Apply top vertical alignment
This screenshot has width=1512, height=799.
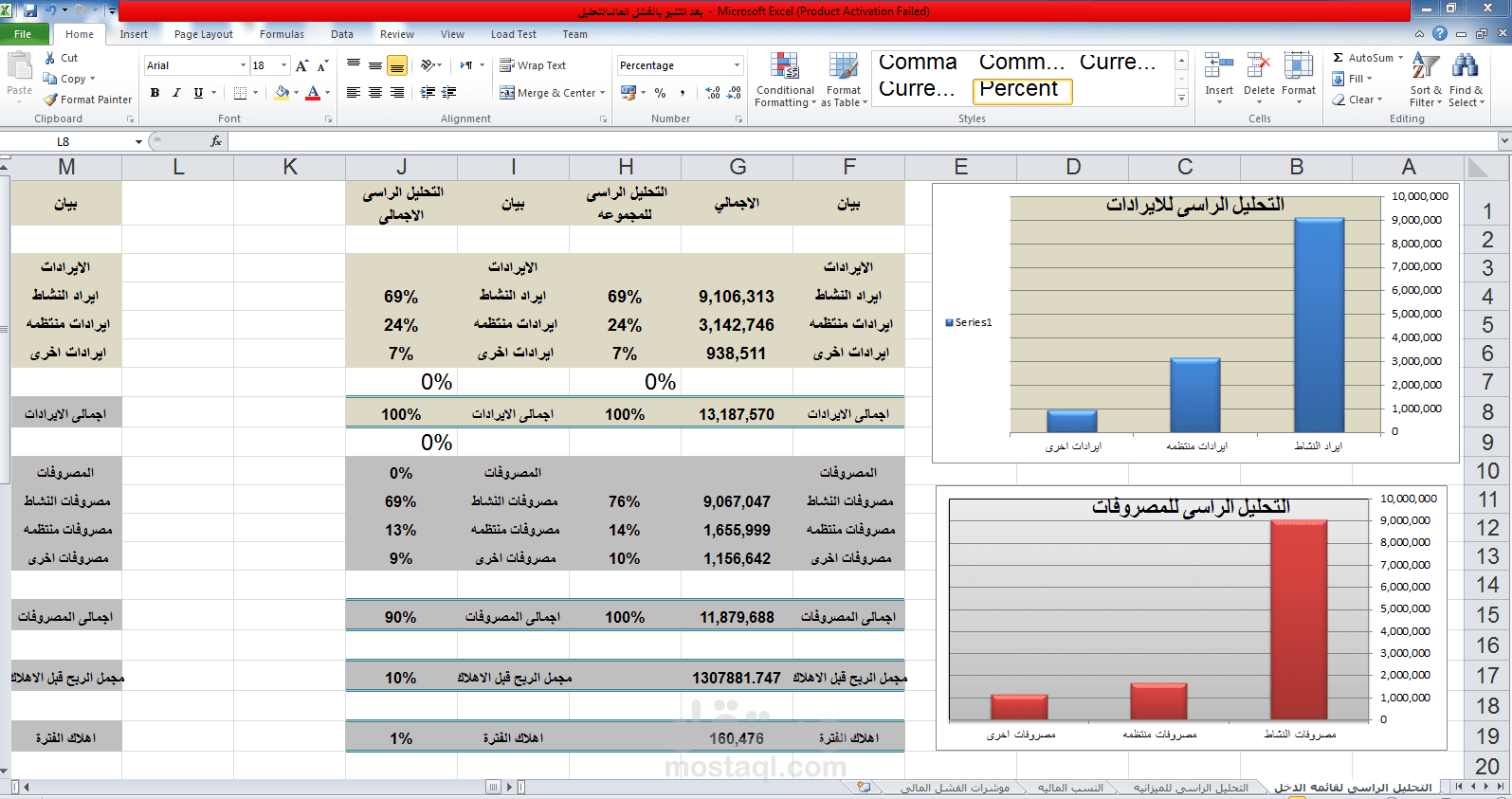pos(354,65)
